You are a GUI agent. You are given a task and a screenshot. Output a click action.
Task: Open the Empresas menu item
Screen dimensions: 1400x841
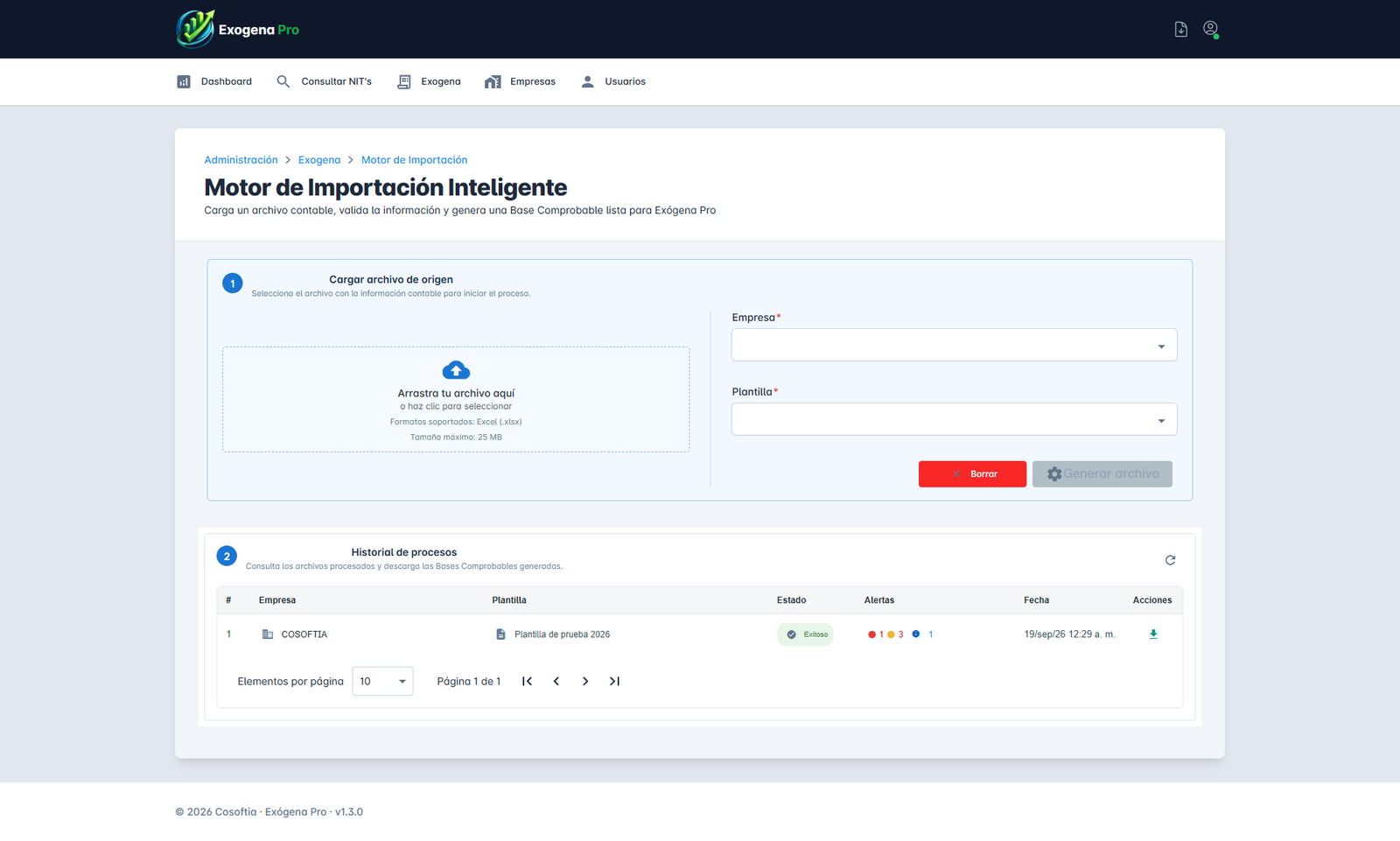click(x=520, y=81)
